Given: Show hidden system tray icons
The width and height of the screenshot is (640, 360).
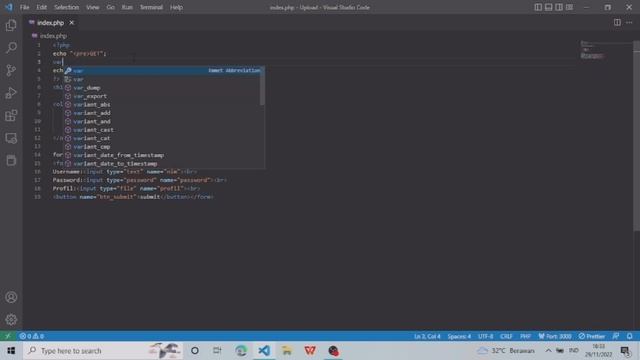Looking at the screenshot, I should point(548,351).
